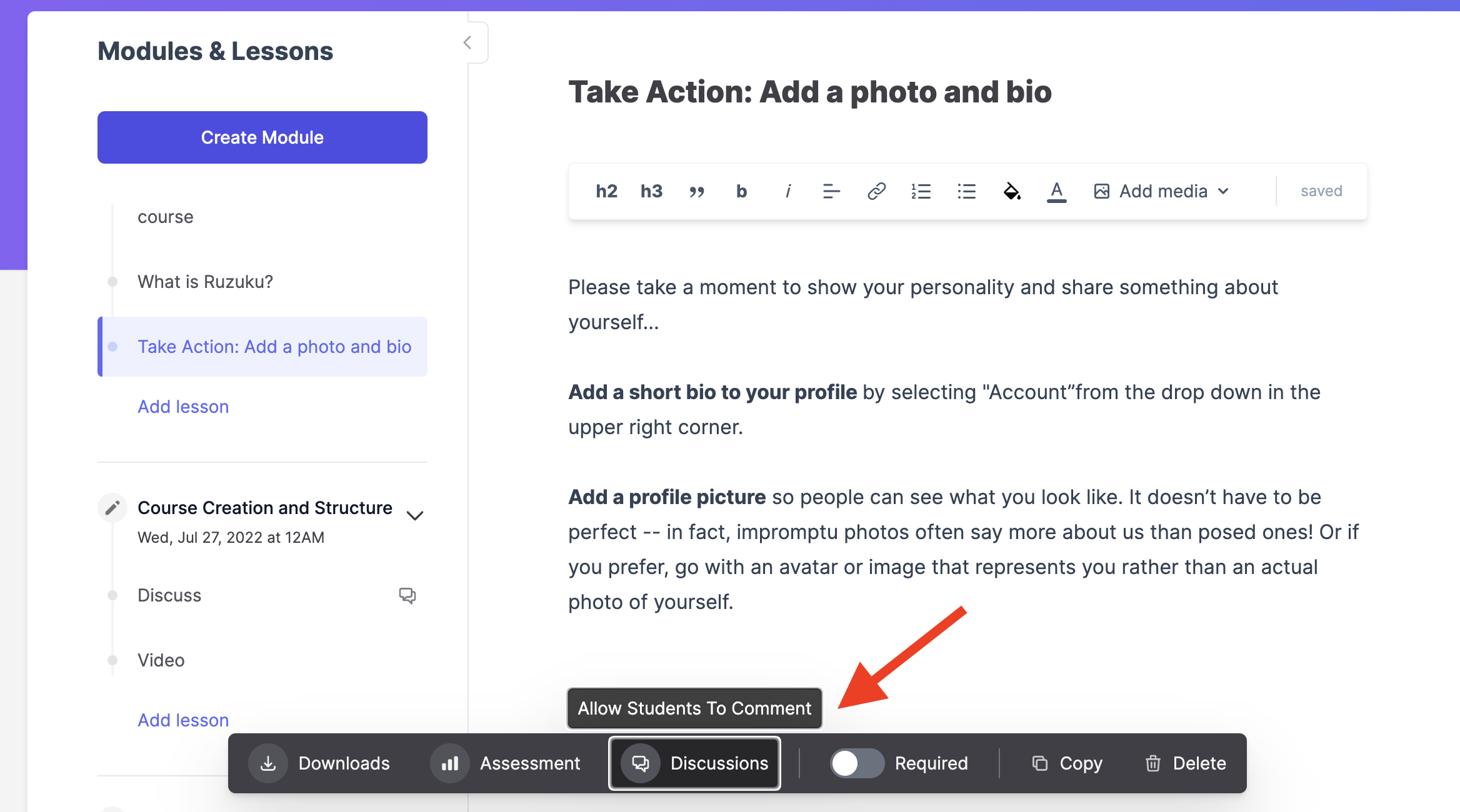Insert a blockquote with the quote icon
The width and height of the screenshot is (1460, 812).
tap(697, 191)
